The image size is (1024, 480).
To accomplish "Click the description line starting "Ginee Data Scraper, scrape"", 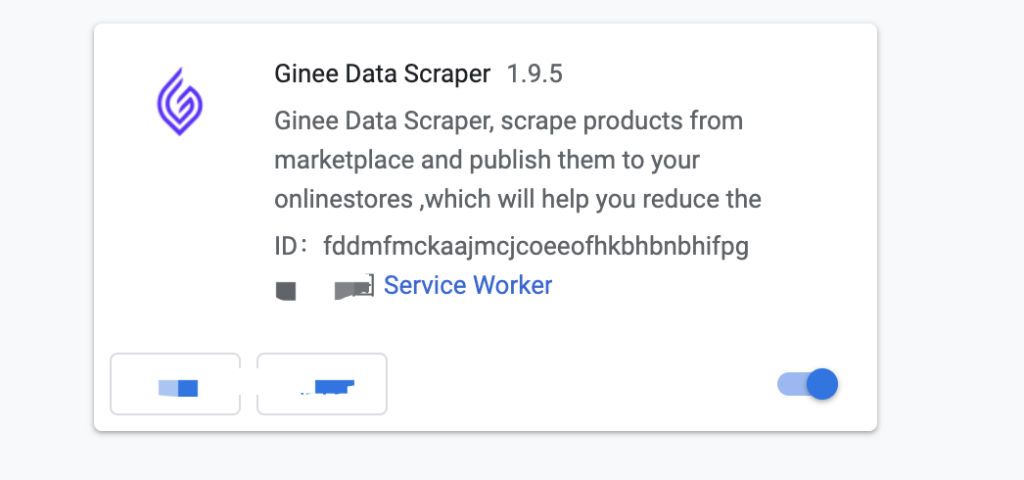I will 509,121.
